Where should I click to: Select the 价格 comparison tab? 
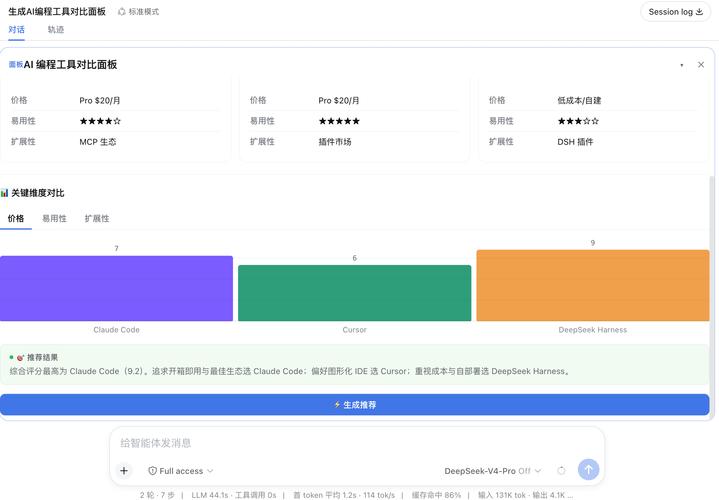click(16, 219)
